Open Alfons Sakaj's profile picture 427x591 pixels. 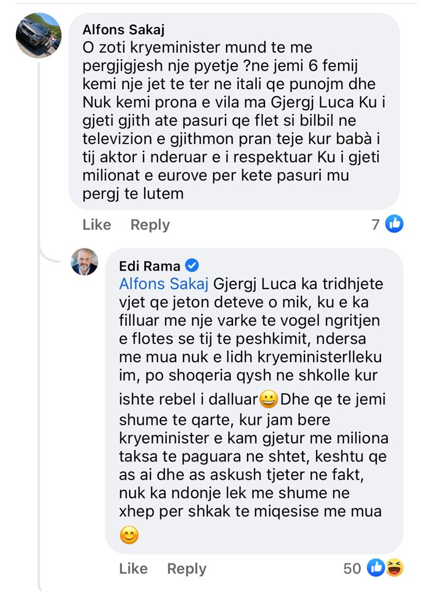pyautogui.click(x=38, y=35)
